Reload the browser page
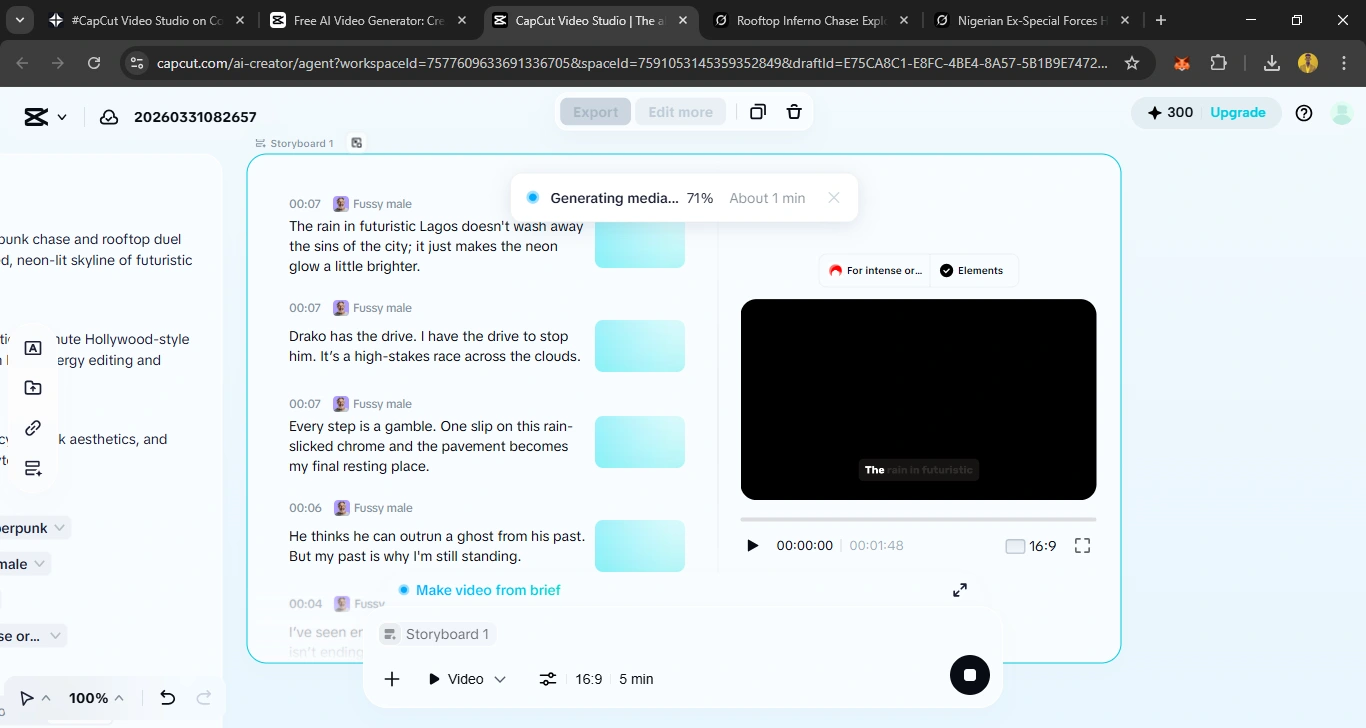This screenshot has width=1366, height=728. click(94, 63)
